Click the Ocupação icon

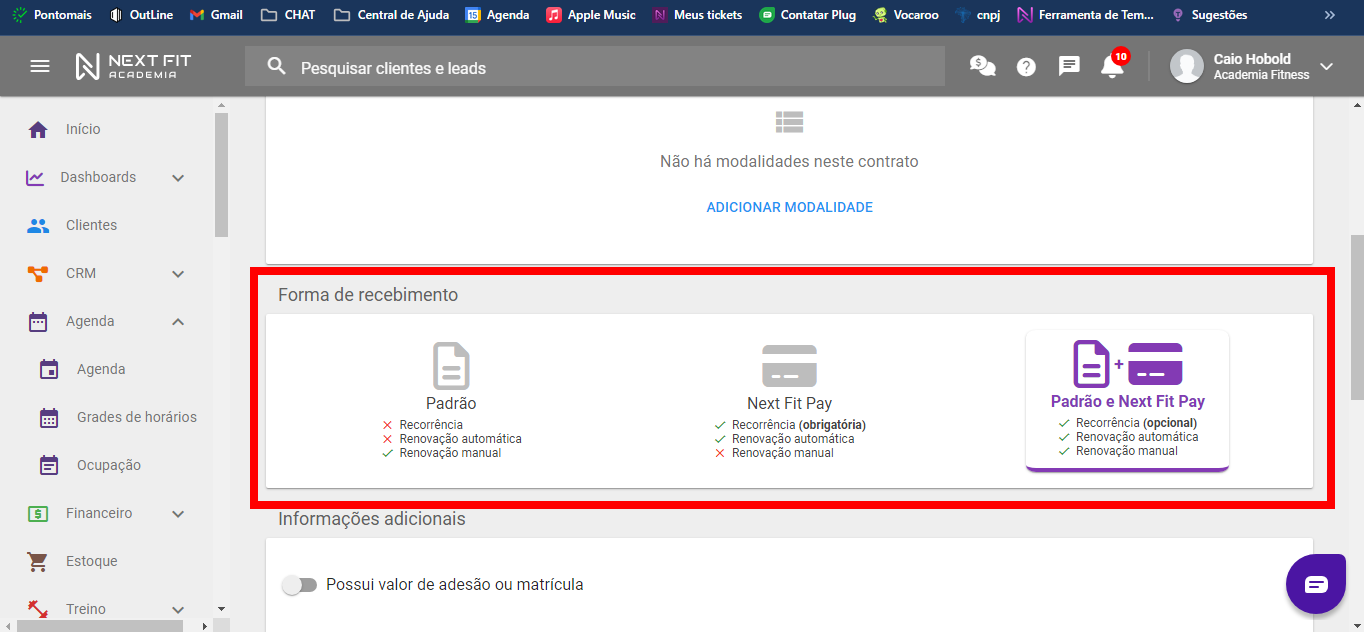point(49,465)
